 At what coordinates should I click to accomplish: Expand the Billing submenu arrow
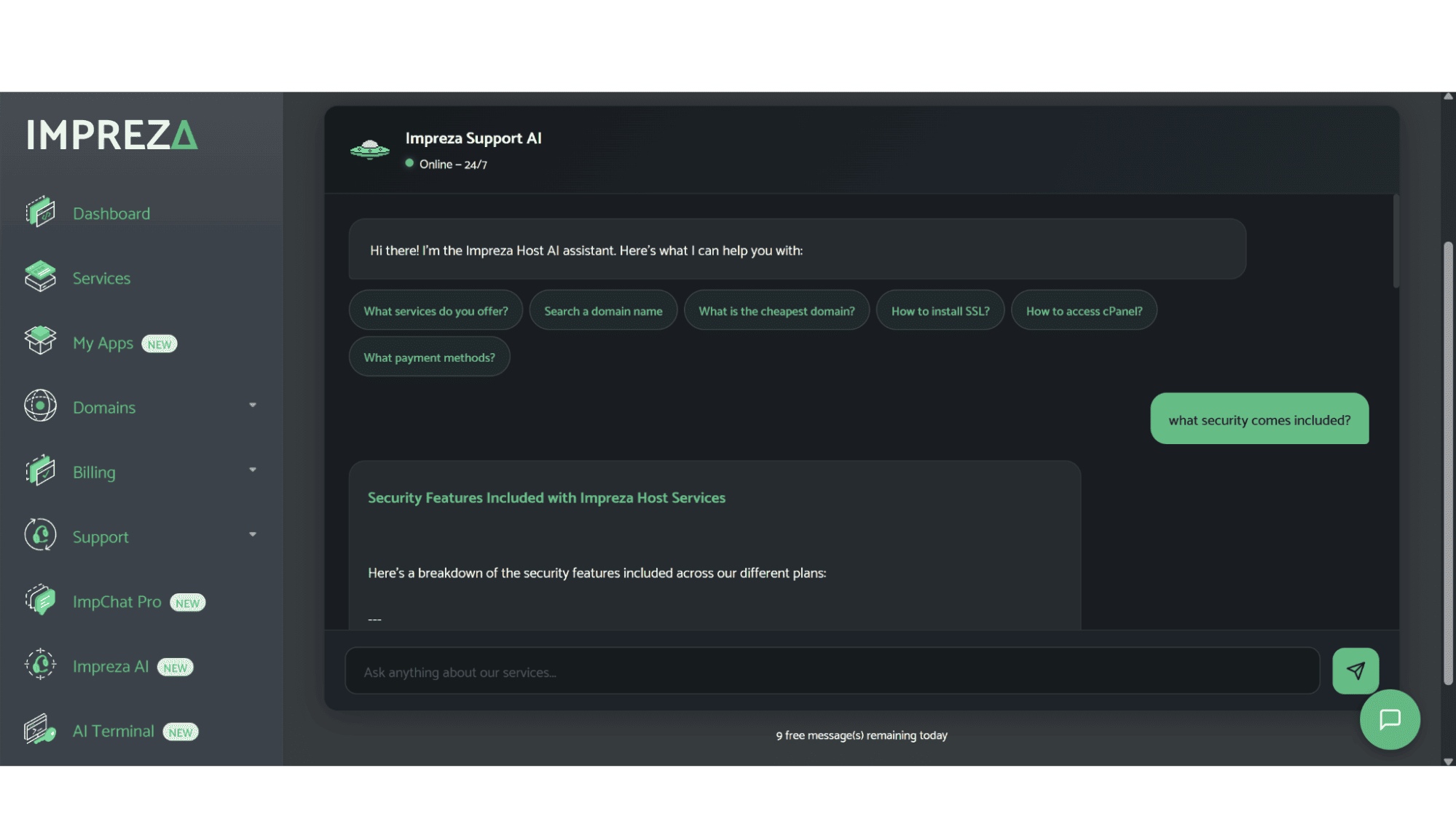click(253, 470)
